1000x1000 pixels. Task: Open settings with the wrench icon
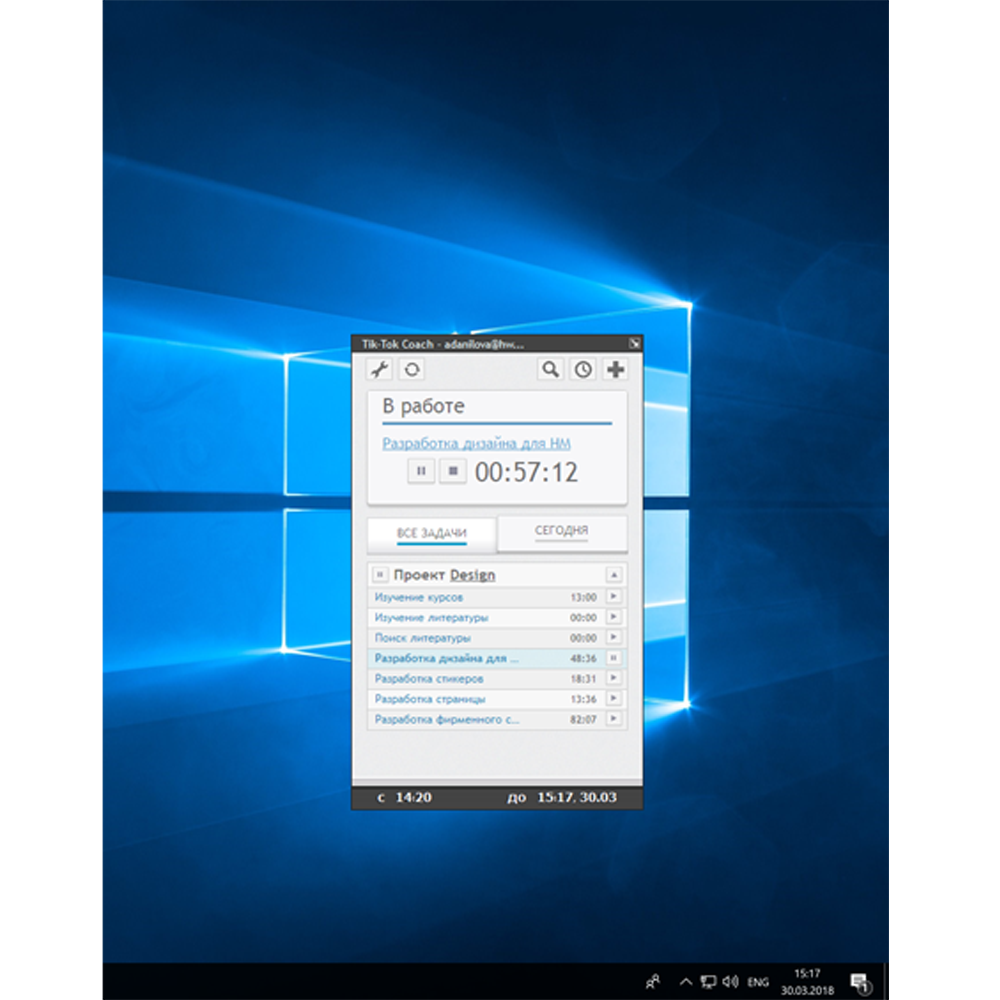(379, 370)
